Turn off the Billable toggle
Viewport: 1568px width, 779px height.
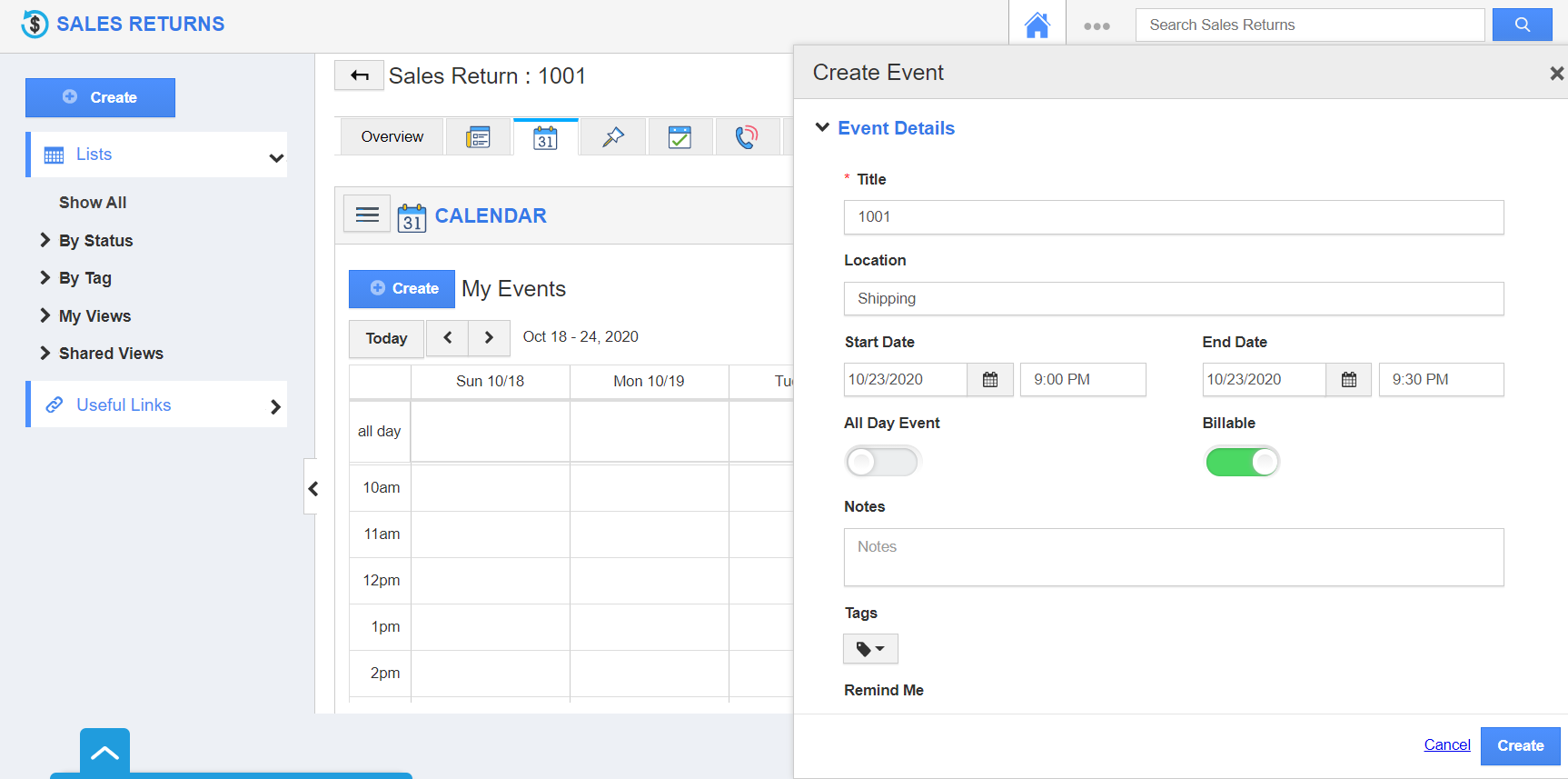coord(1241,462)
